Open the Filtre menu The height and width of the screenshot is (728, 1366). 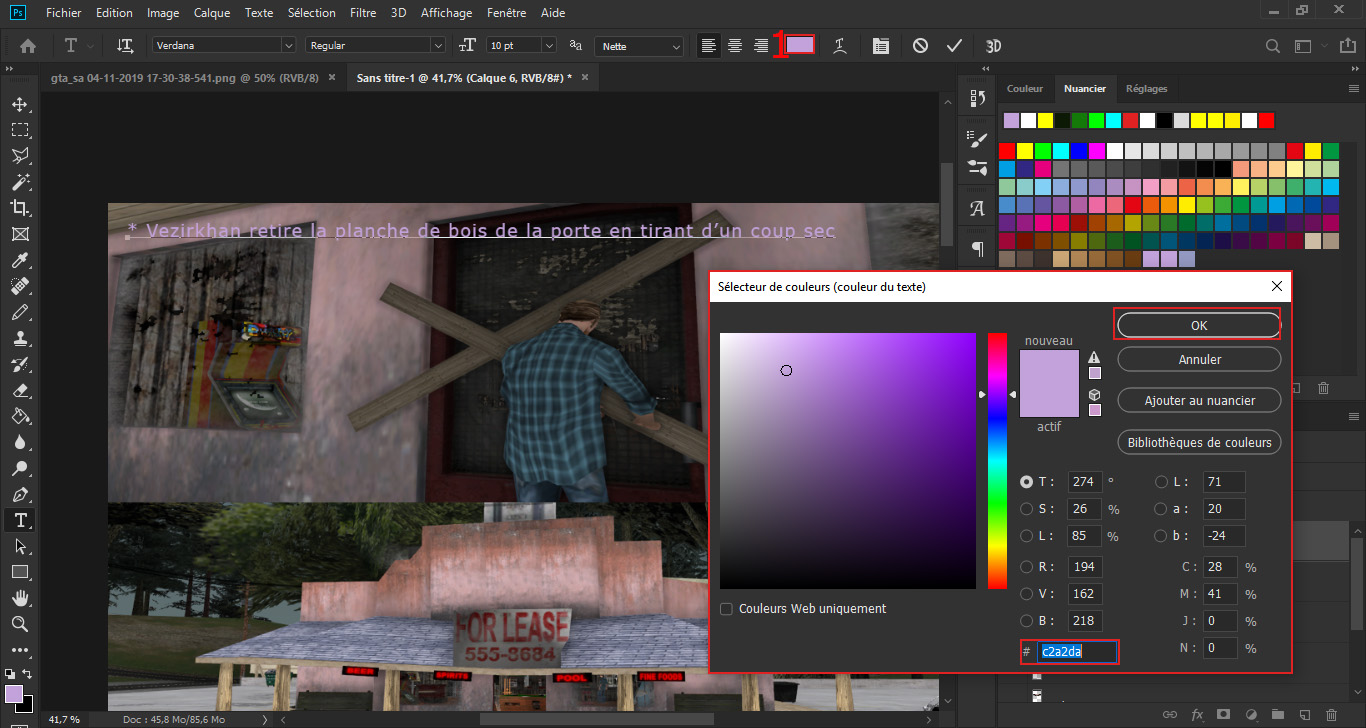tap(365, 13)
